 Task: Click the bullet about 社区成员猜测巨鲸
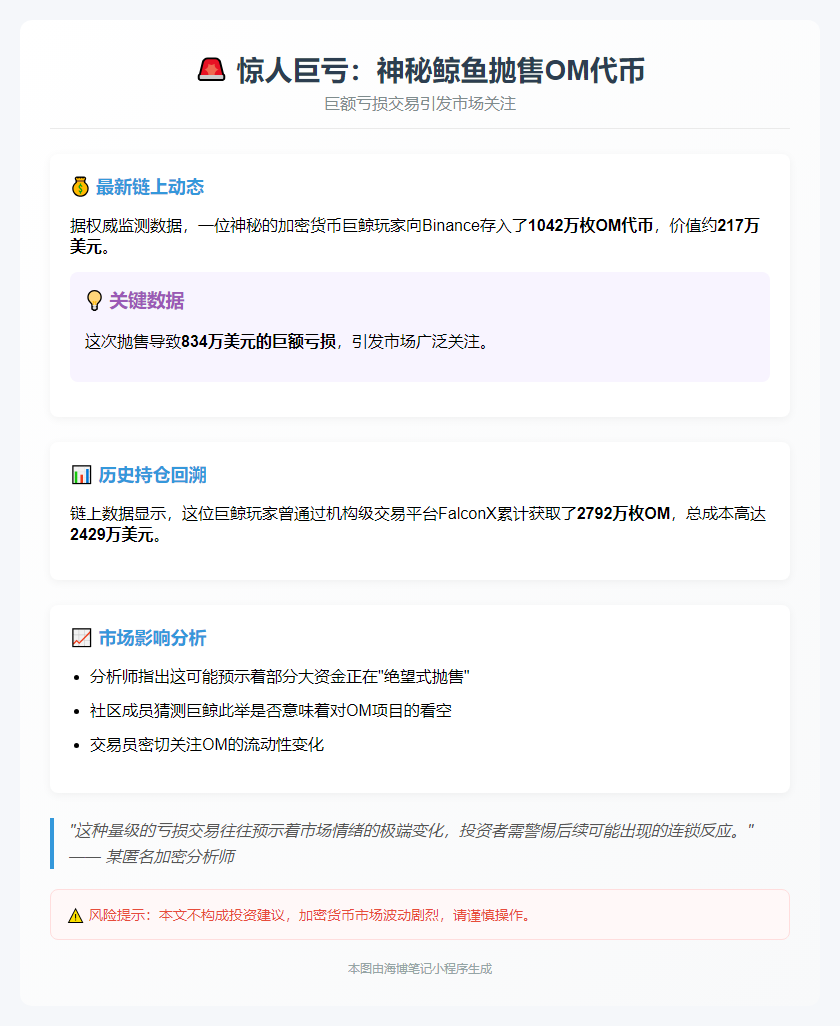pos(271,711)
